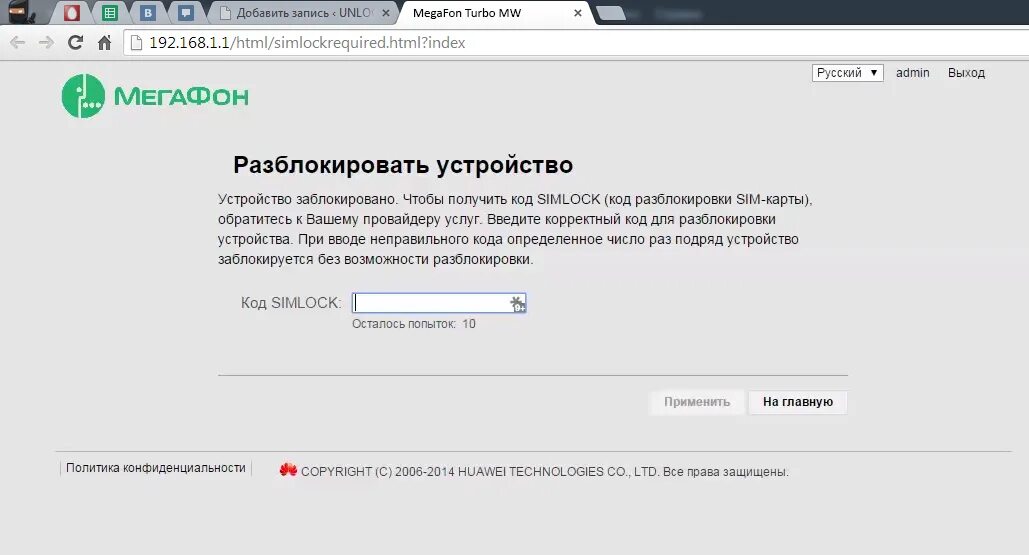Click the page icon in address bar
Screen dimensions: 1029x555
[x=136, y=43]
